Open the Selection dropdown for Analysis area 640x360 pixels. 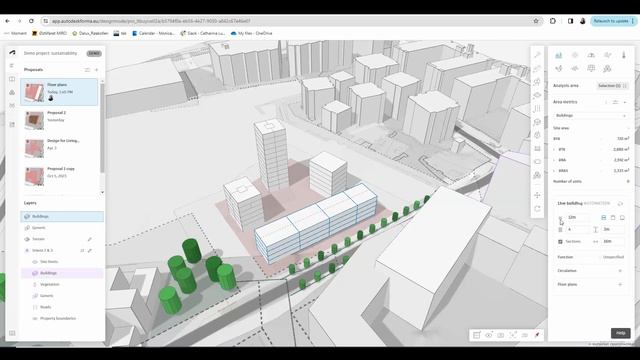(612, 86)
